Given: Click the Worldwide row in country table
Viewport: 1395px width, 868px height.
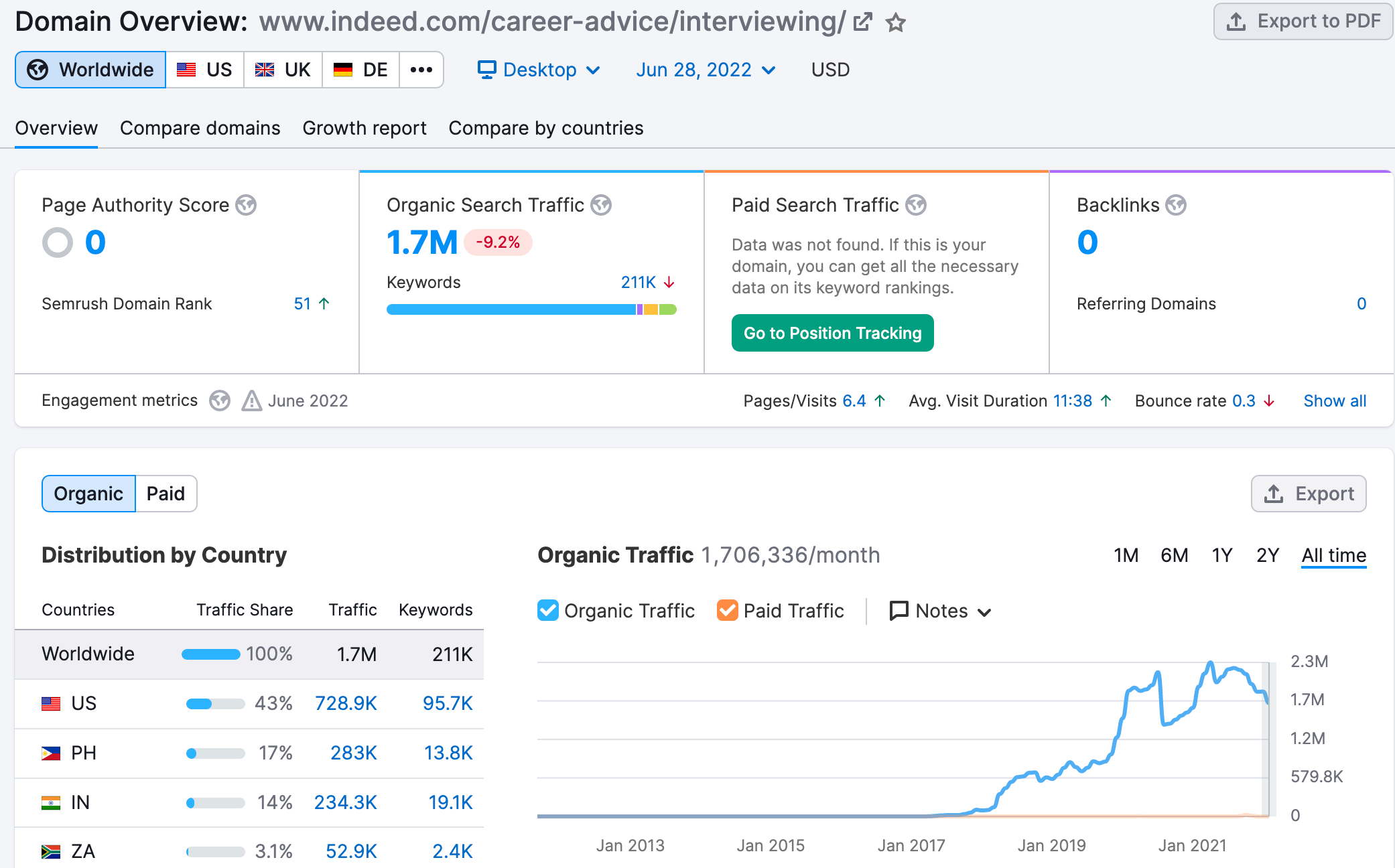Looking at the screenshot, I should 249,654.
